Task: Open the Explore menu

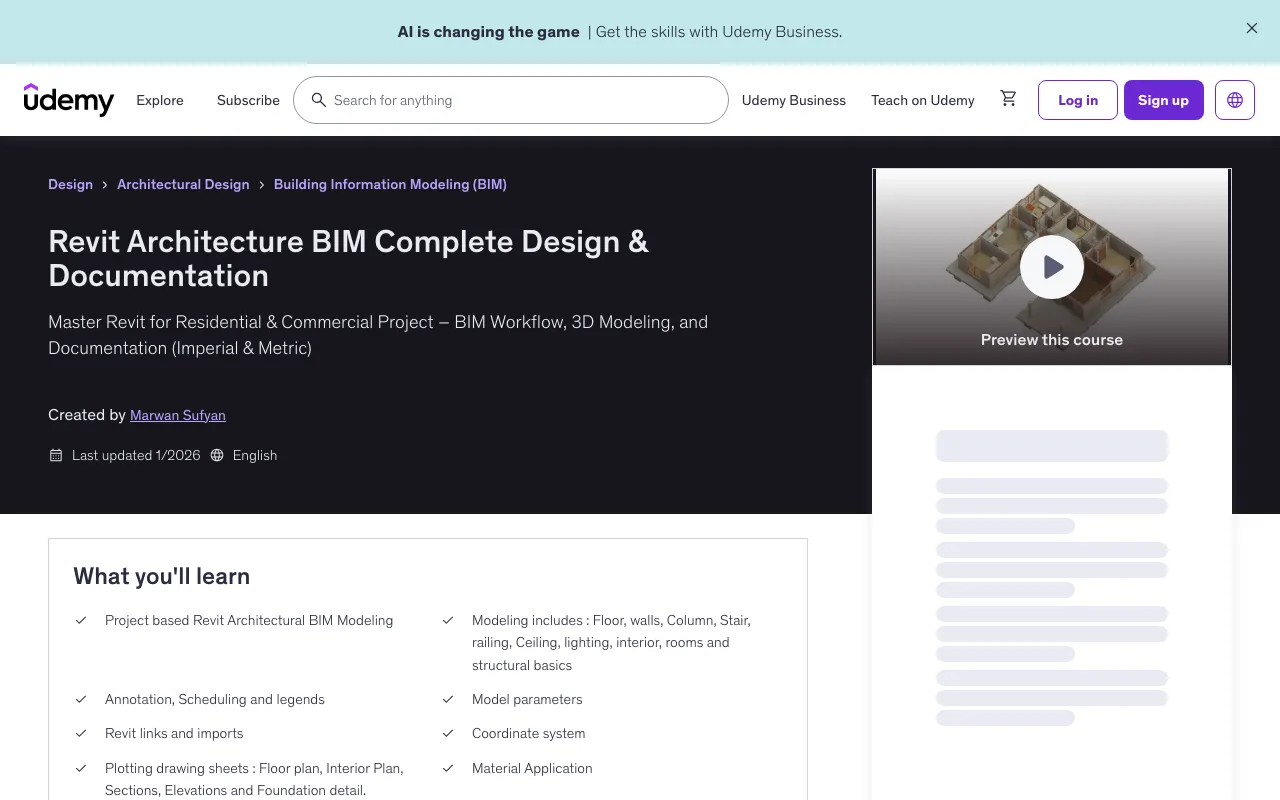Action: 160,100
